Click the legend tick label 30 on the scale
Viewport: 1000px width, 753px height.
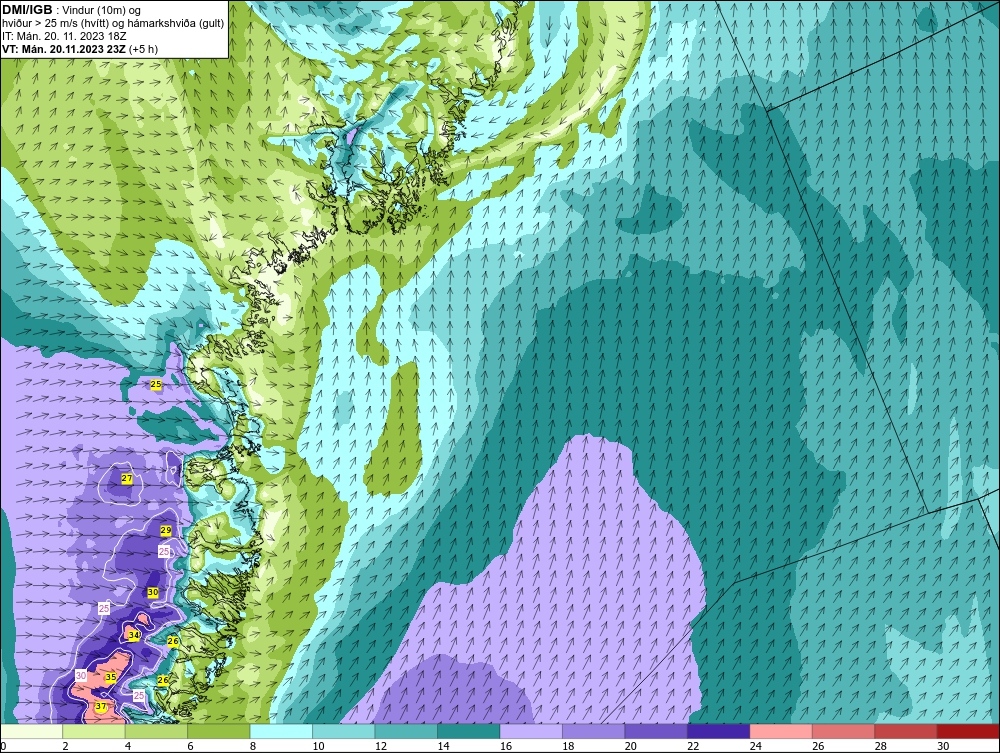(x=943, y=746)
